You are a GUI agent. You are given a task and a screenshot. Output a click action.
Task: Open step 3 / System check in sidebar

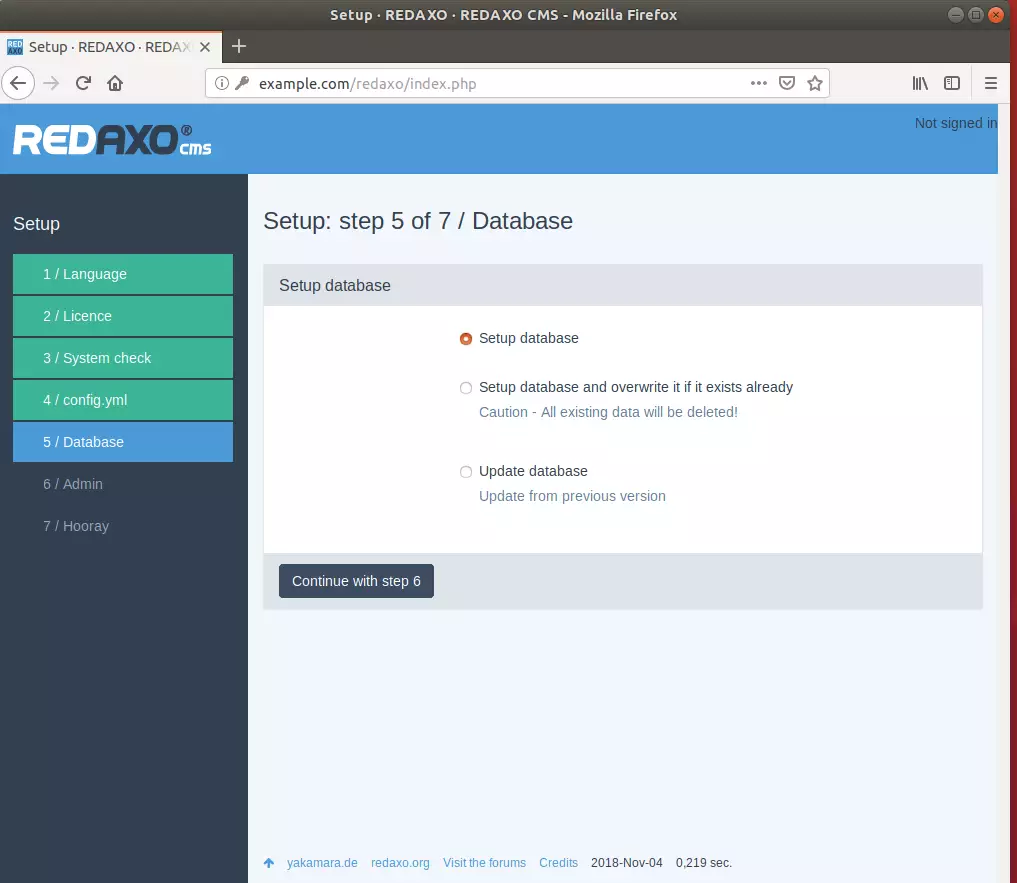pos(123,358)
